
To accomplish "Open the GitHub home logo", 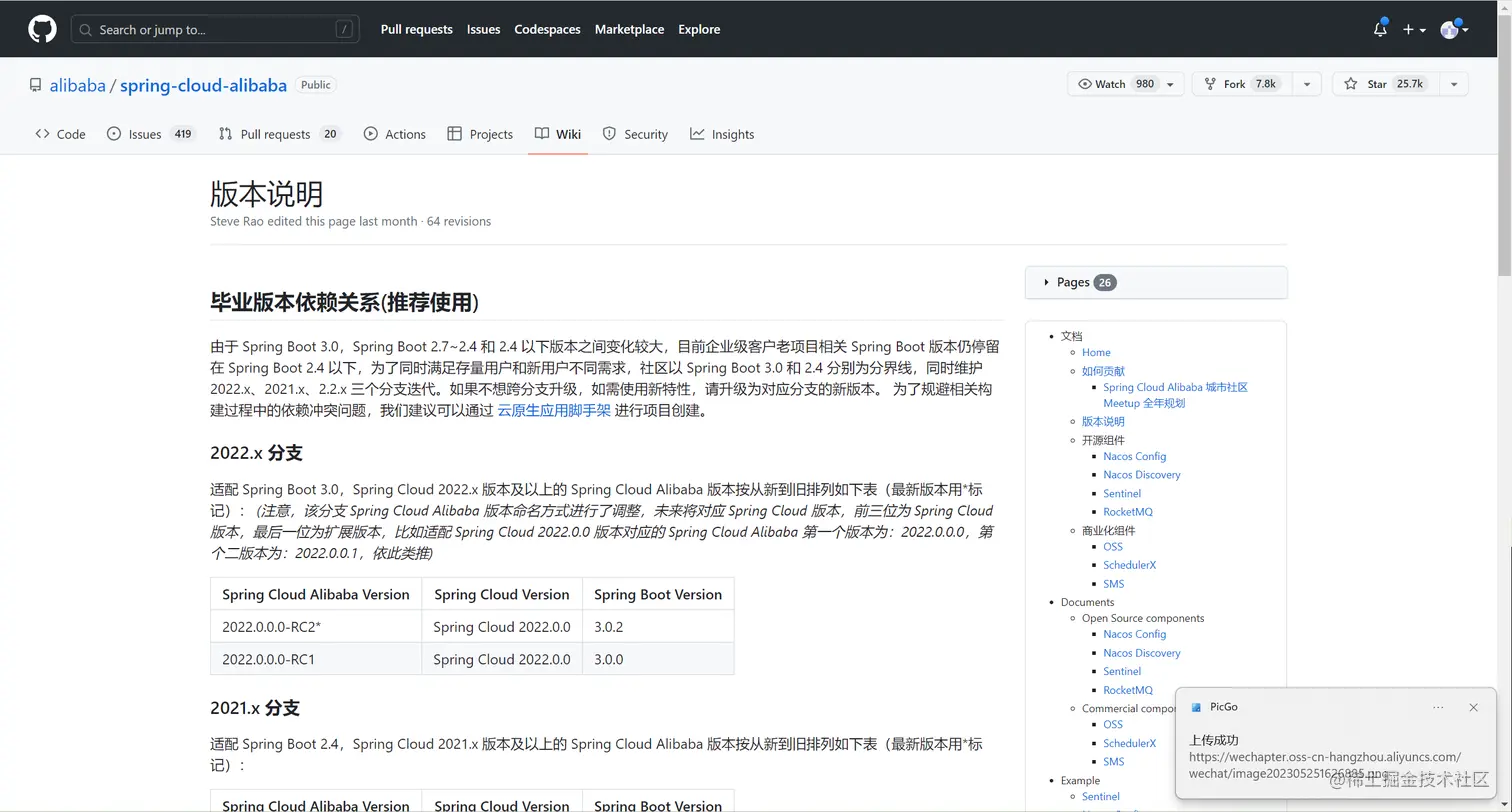I will click(42, 29).
